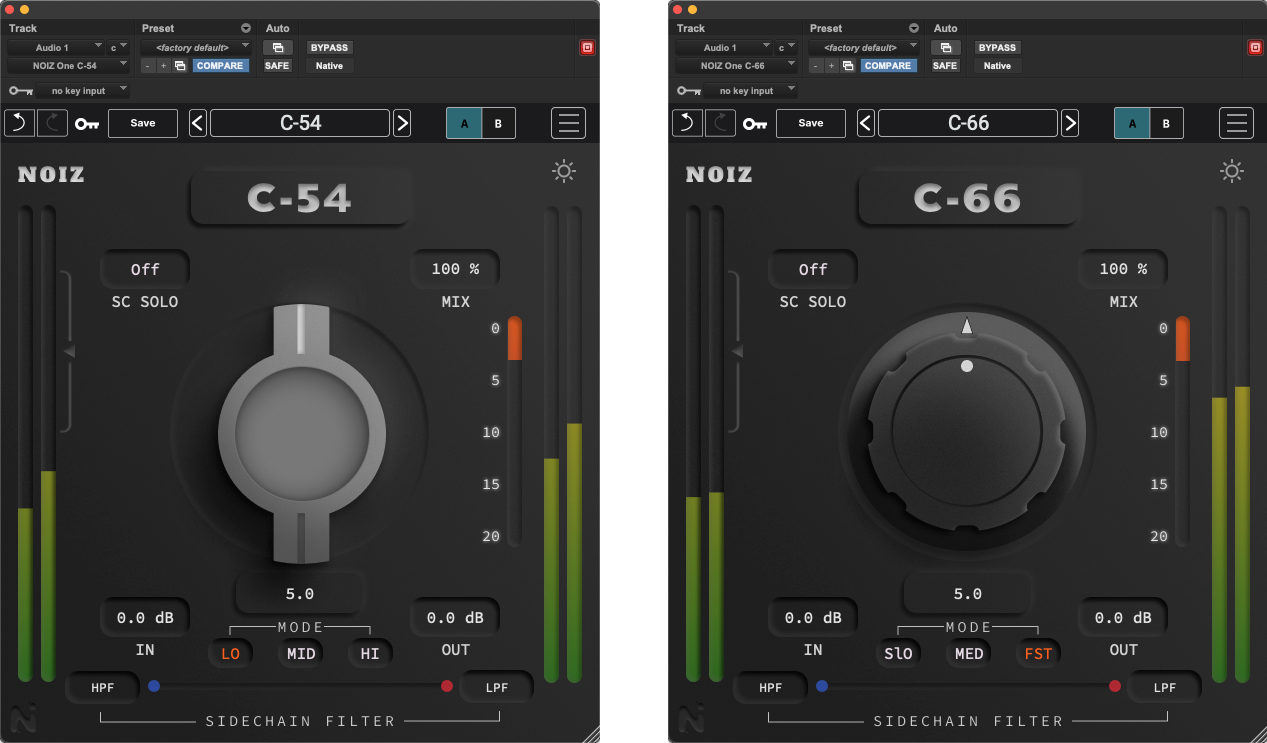This screenshot has height=743, width=1267.
Task: Click COMPARE on the C-54 plugin
Action: (x=220, y=65)
